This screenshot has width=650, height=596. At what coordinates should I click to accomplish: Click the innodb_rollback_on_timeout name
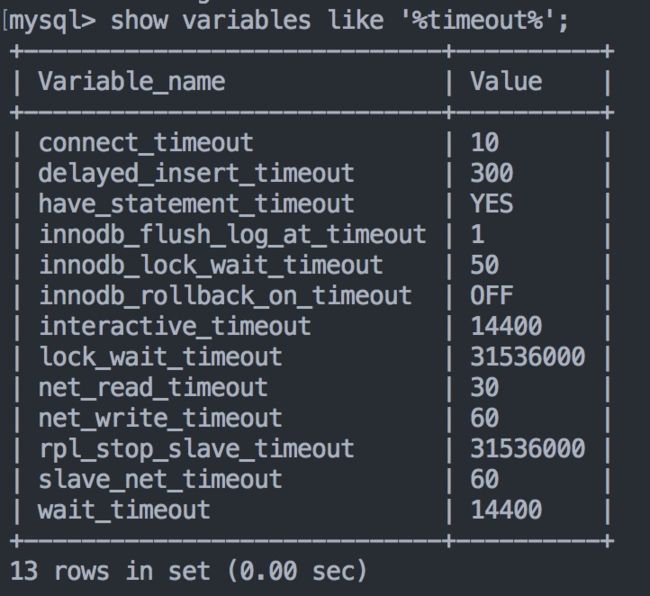point(226,296)
